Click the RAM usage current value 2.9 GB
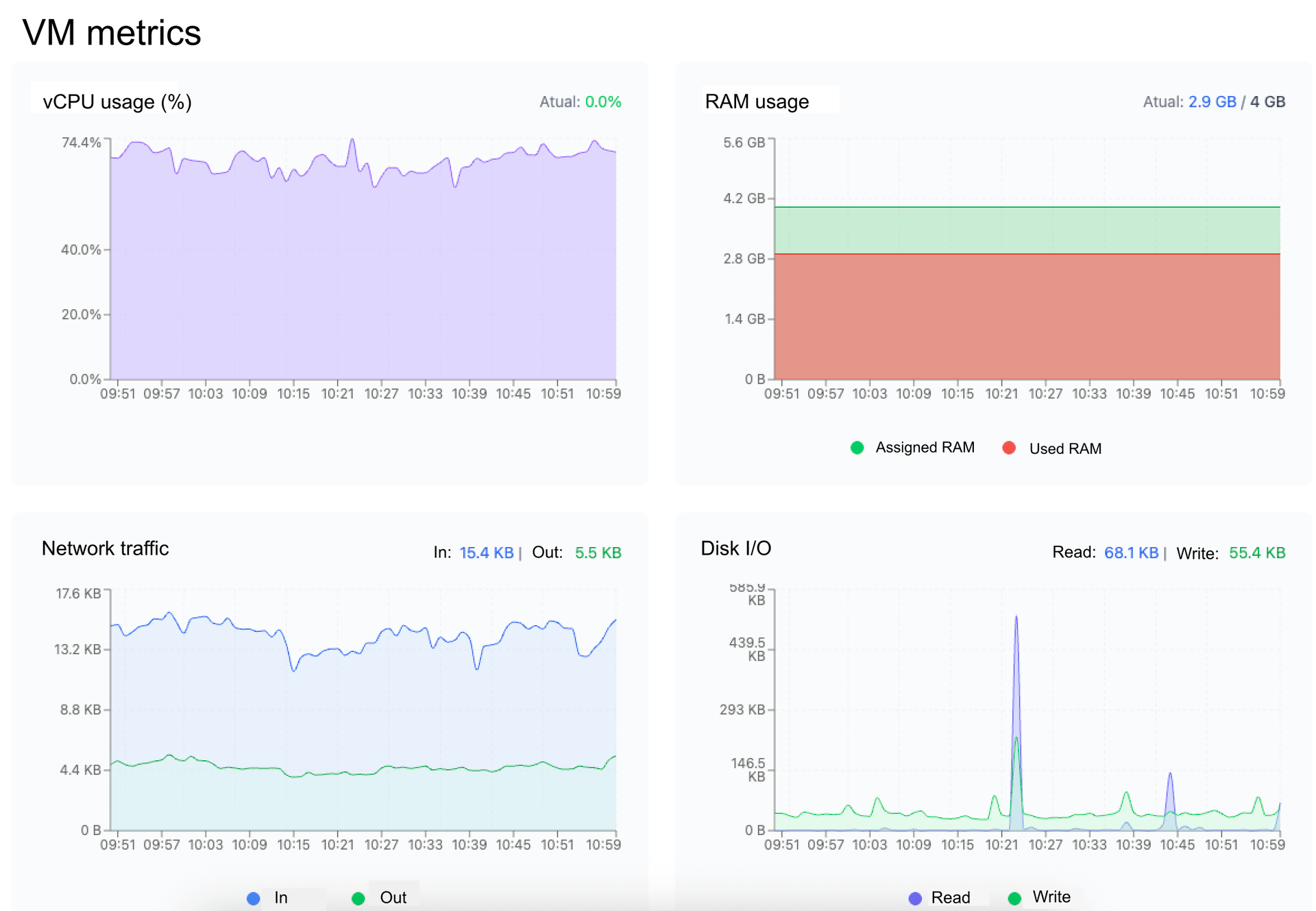 (x=1211, y=101)
